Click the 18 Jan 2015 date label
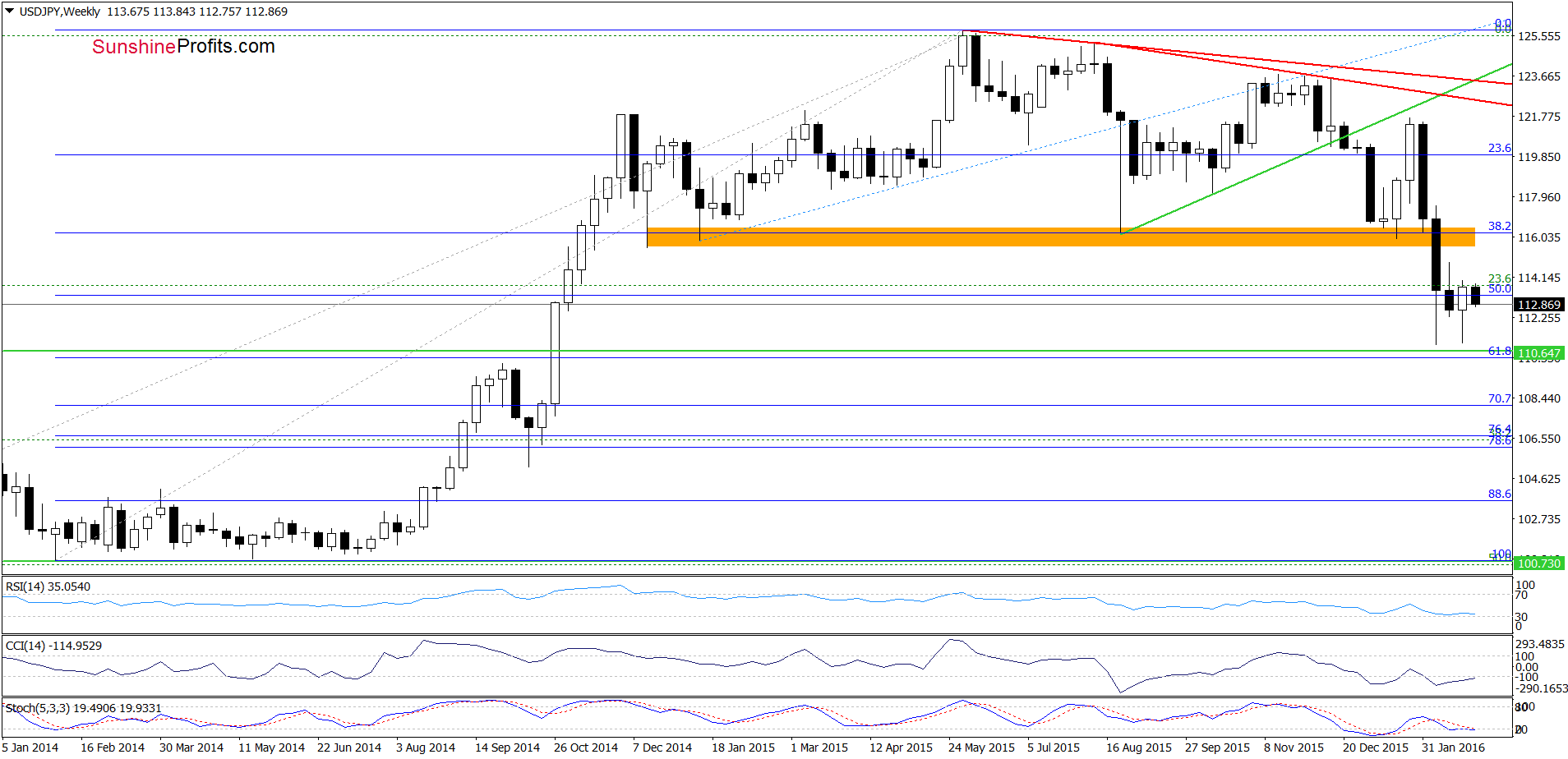This screenshot has width=1568, height=759. coord(744,747)
